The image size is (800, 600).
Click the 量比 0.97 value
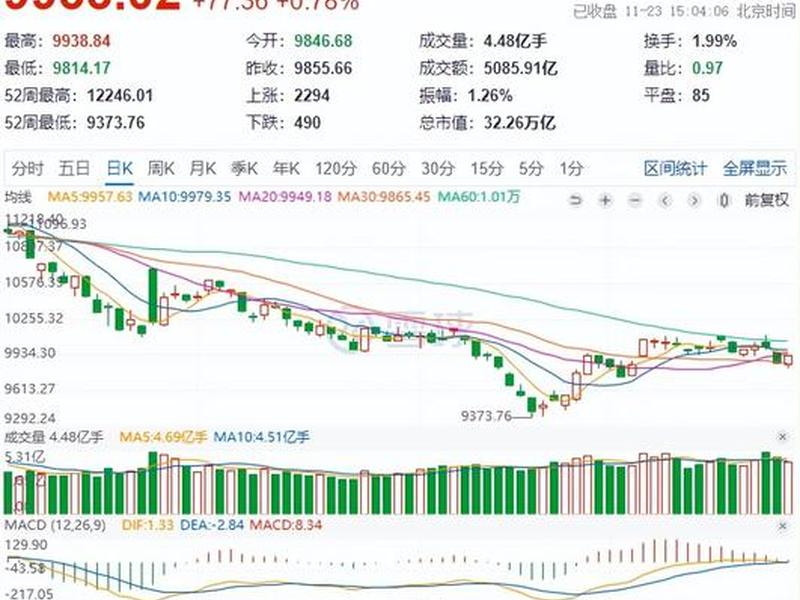point(708,68)
